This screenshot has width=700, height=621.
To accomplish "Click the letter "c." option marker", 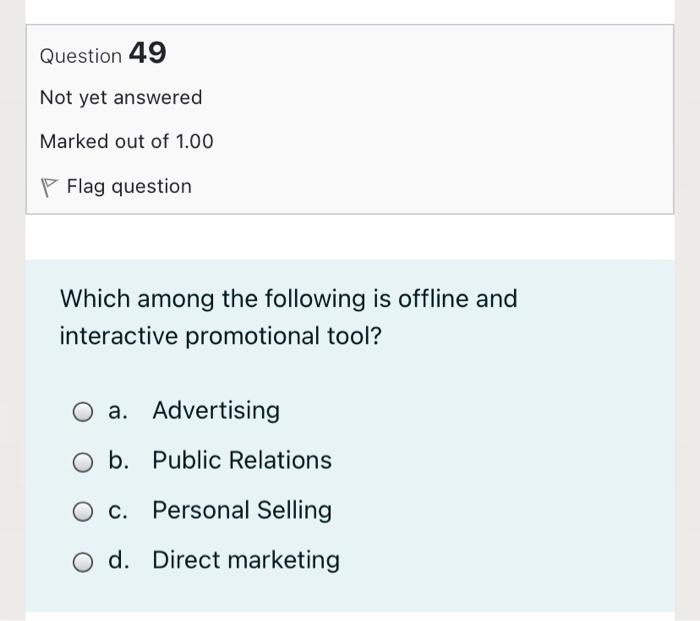I will pyautogui.click(x=118, y=511).
